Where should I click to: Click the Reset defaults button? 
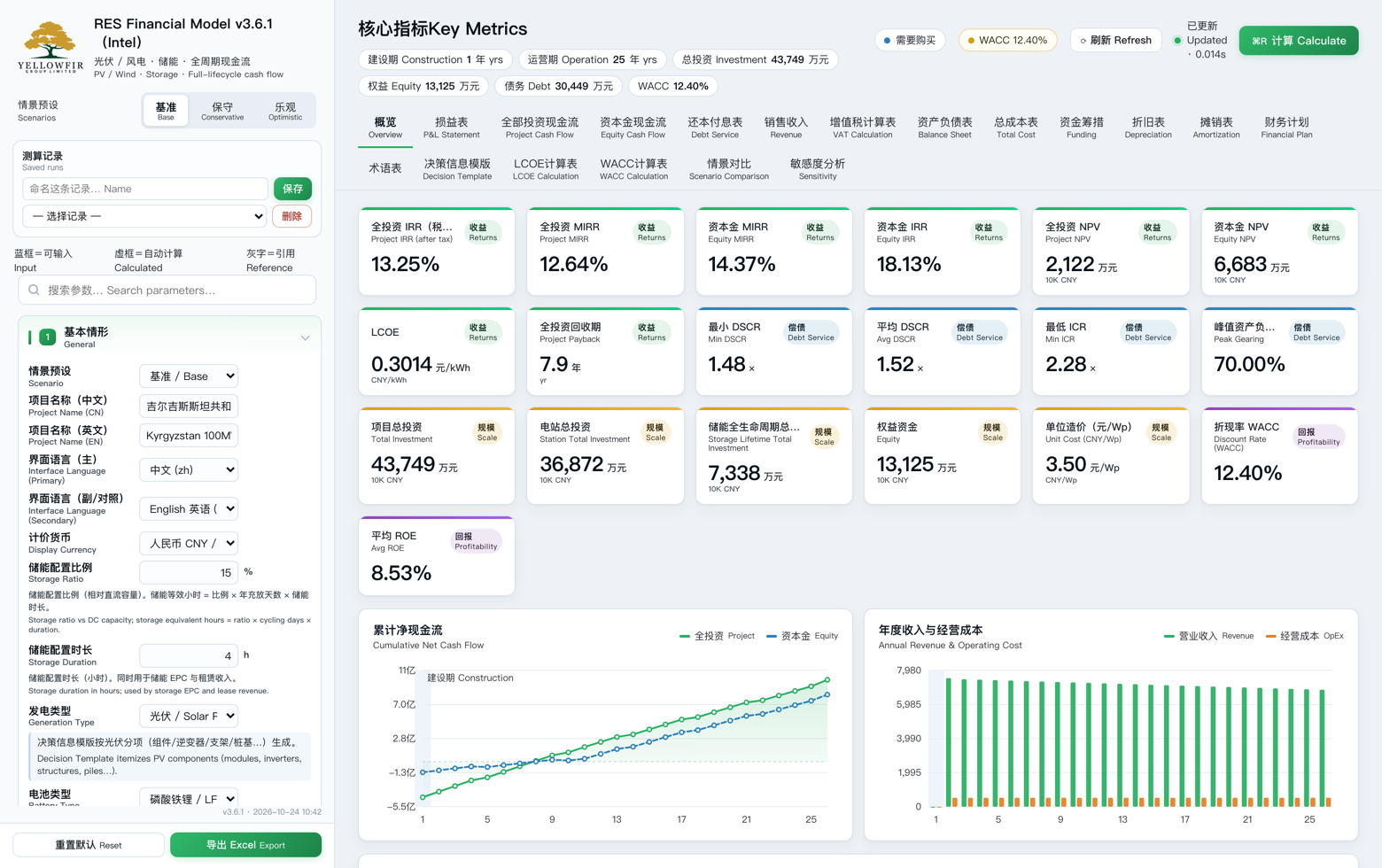[x=89, y=845]
